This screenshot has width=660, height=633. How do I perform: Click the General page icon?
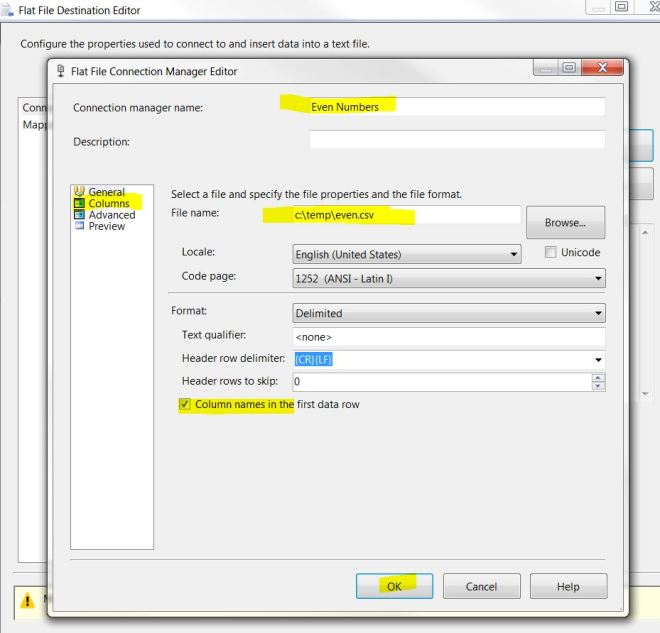click(x=80, y=192)
